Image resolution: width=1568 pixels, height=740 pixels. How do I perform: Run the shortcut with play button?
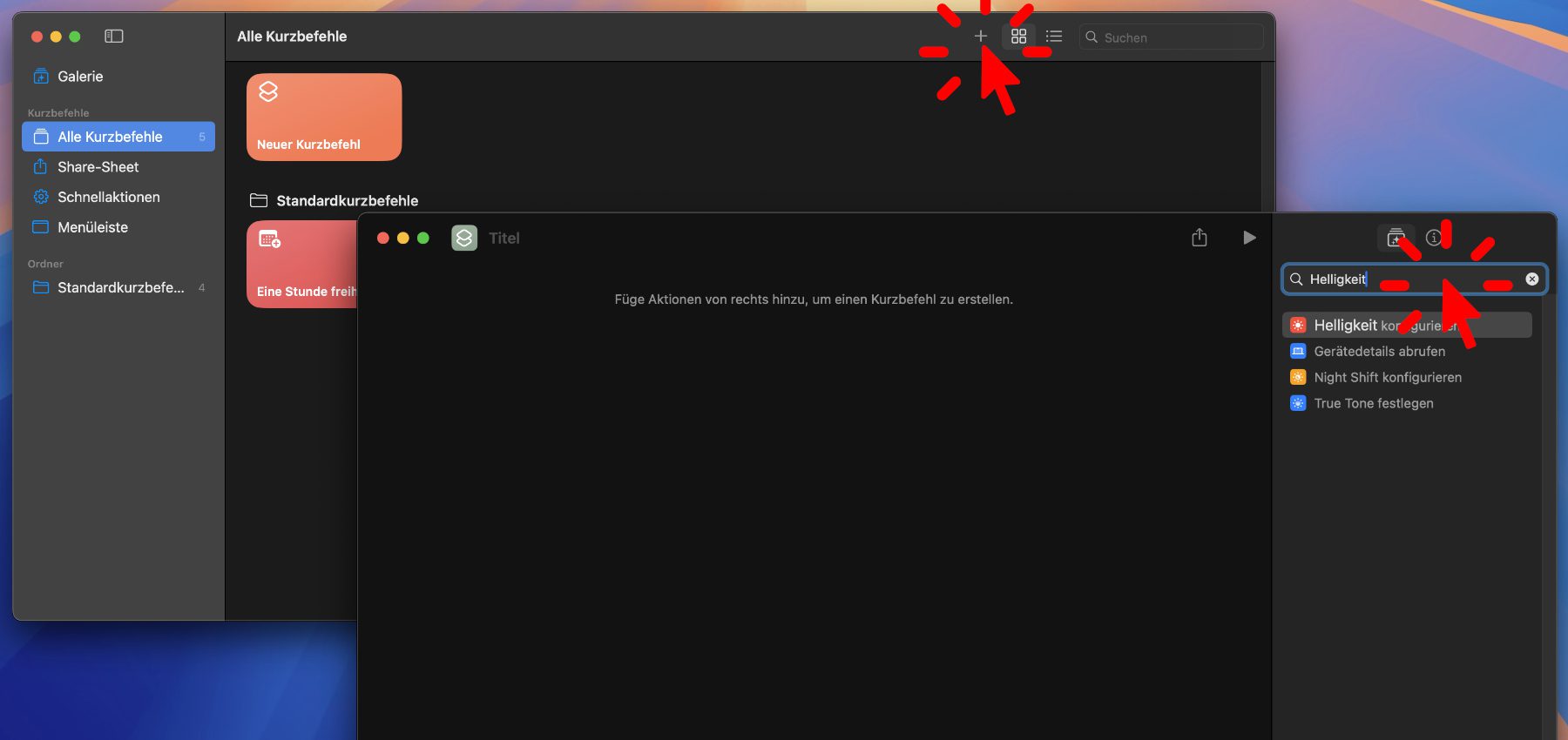point(1249,238)
